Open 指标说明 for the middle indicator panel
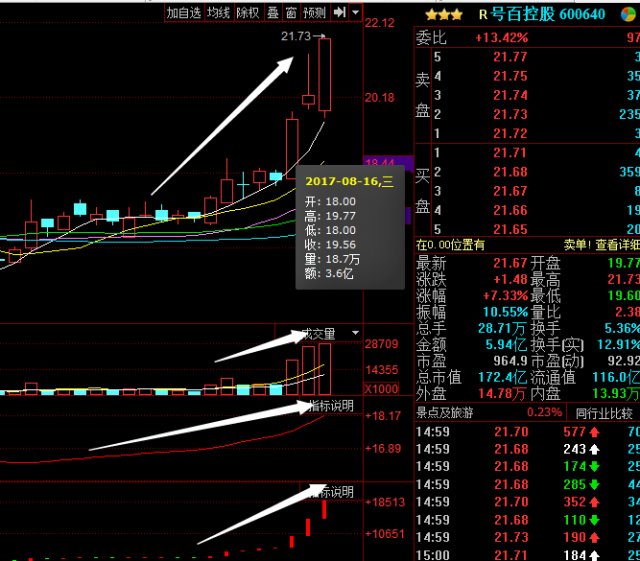 (331, 406)
